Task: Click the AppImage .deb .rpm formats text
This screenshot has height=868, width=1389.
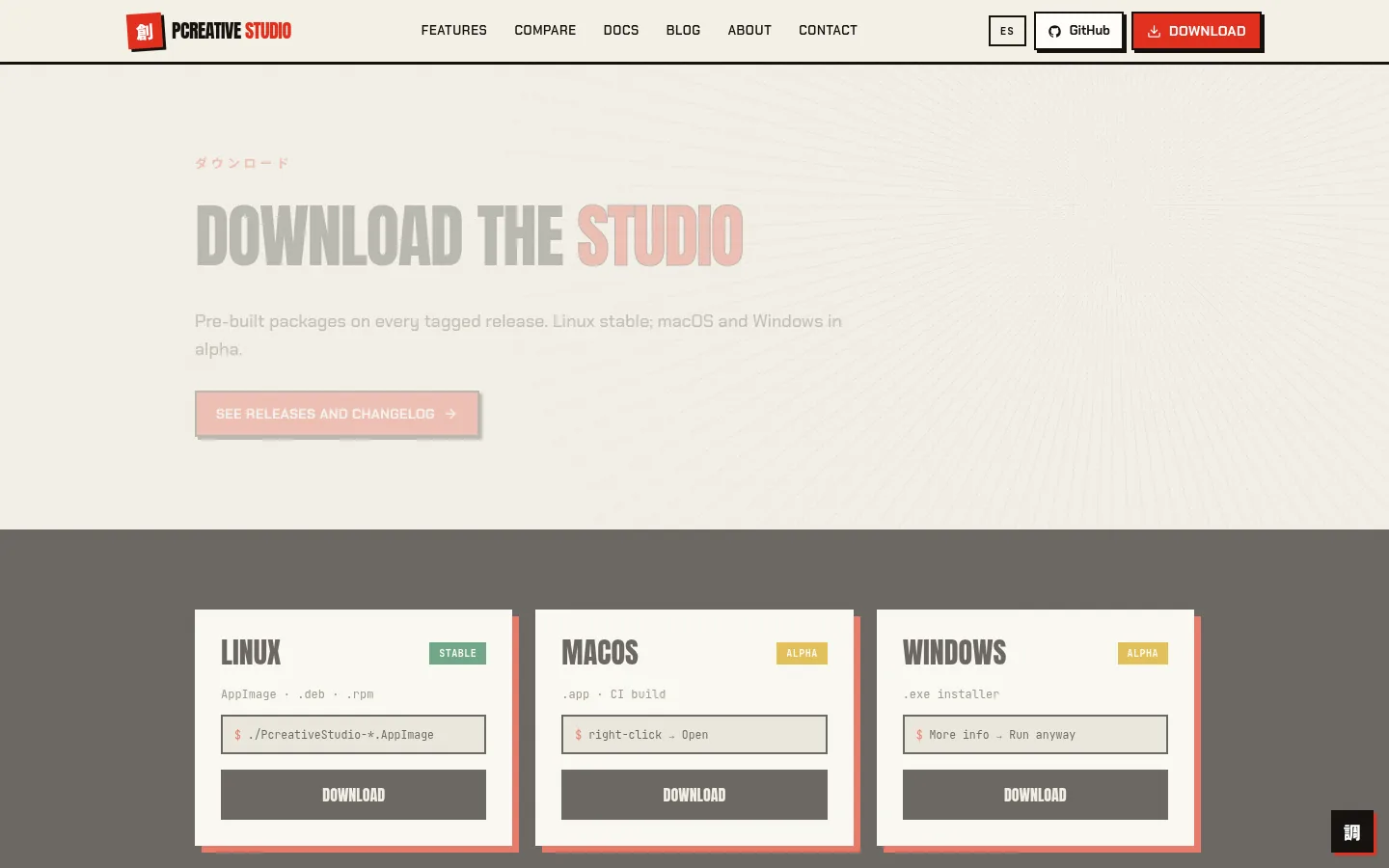Action: click(297, 694)
